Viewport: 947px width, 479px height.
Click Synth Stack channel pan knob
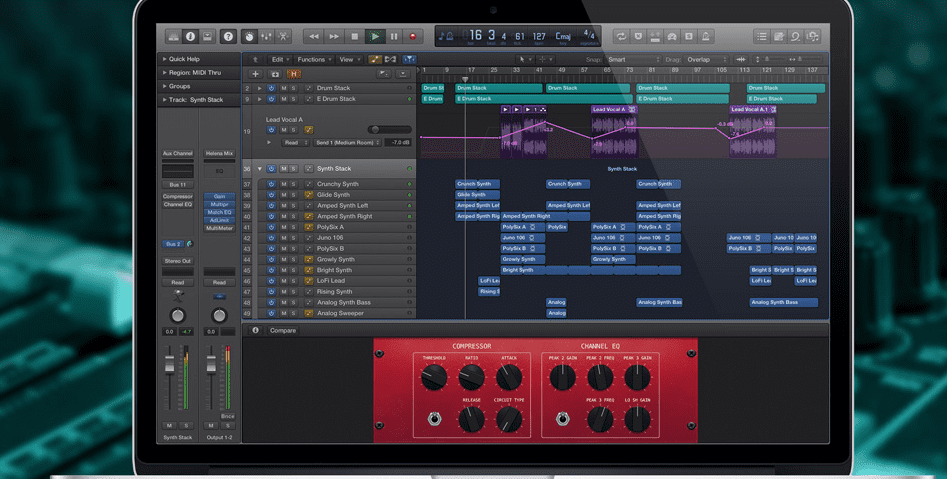(178, 315)
